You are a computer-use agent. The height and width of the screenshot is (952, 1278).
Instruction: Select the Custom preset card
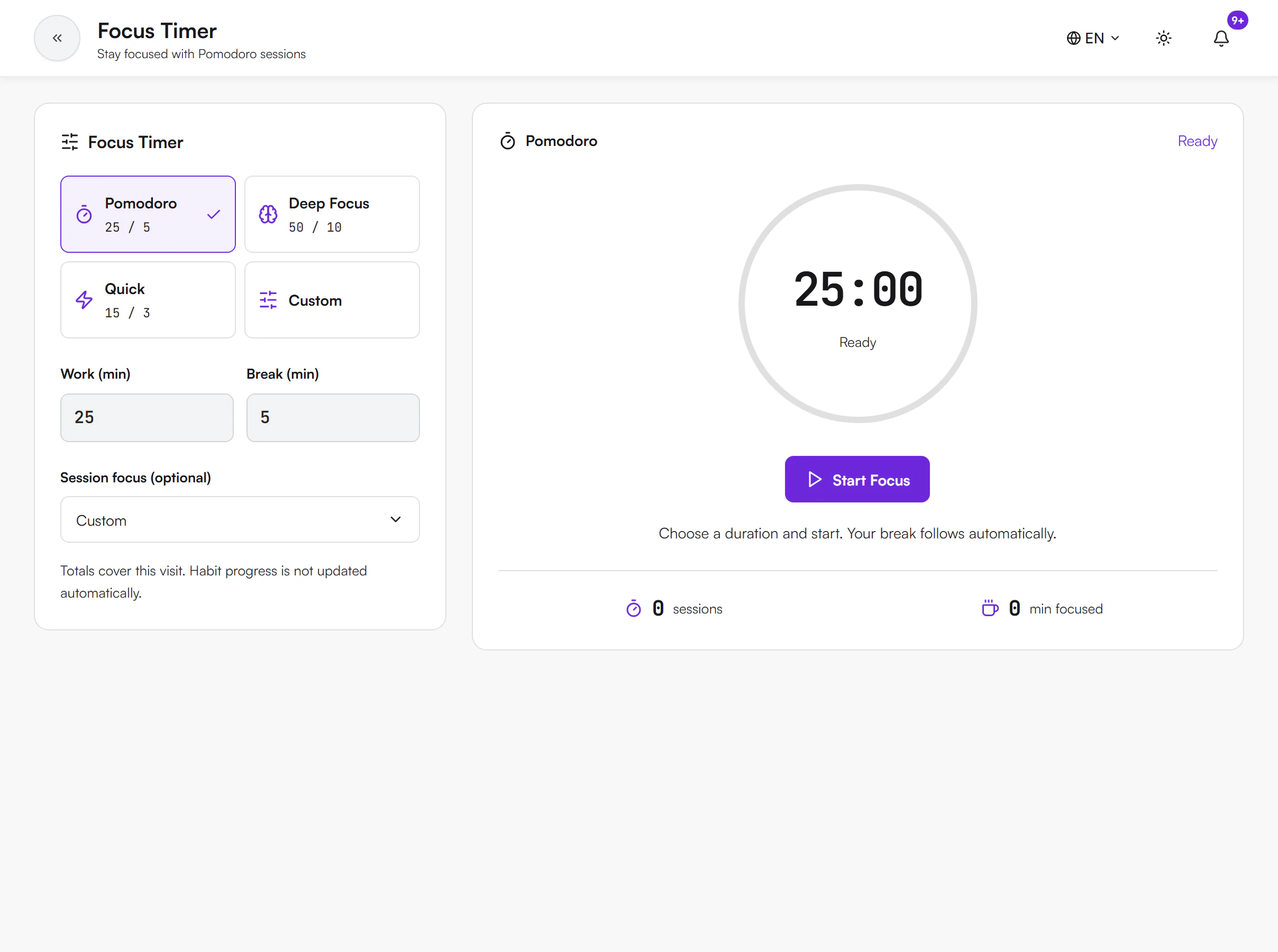(332, 300)
